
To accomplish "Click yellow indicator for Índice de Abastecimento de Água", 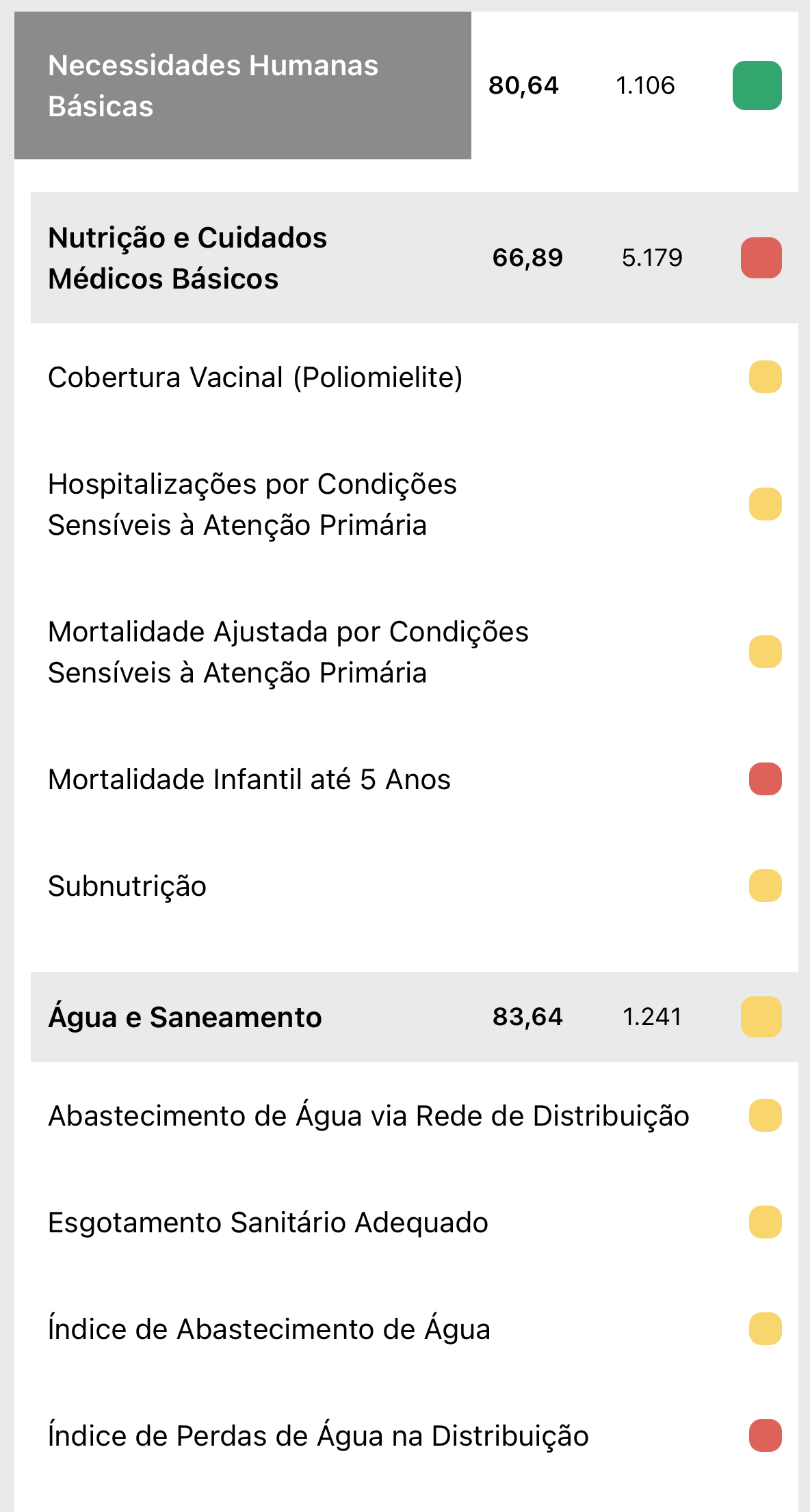I will [765, 1329].
